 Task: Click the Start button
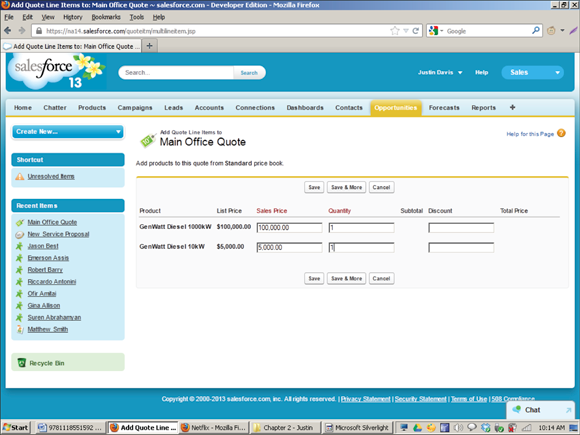click(15, 427)
